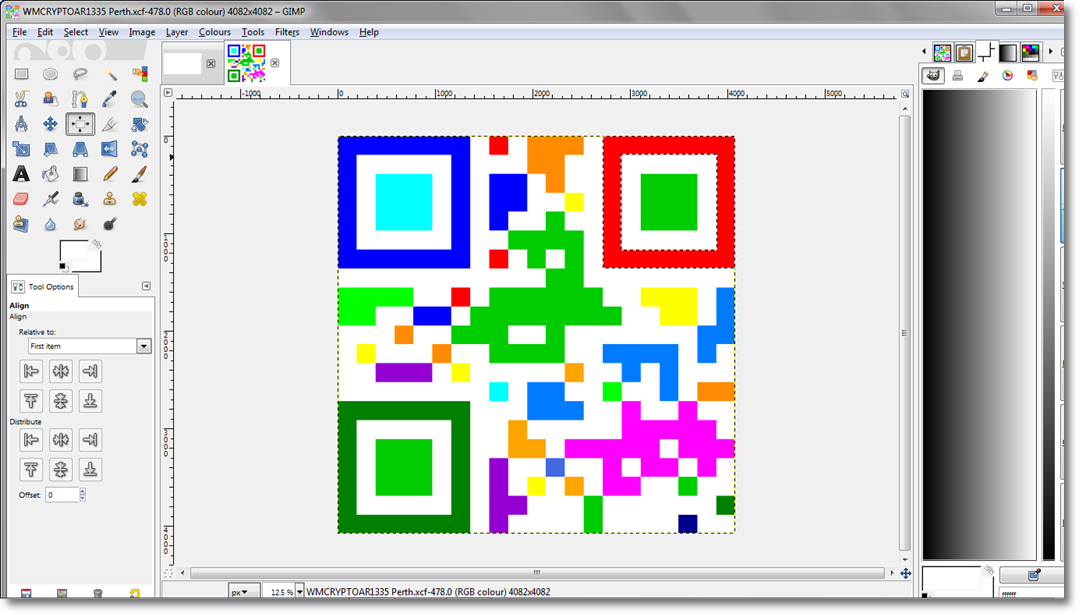1080x615 pixels.
Task: Align bottom edge of target
Action: 90,400
